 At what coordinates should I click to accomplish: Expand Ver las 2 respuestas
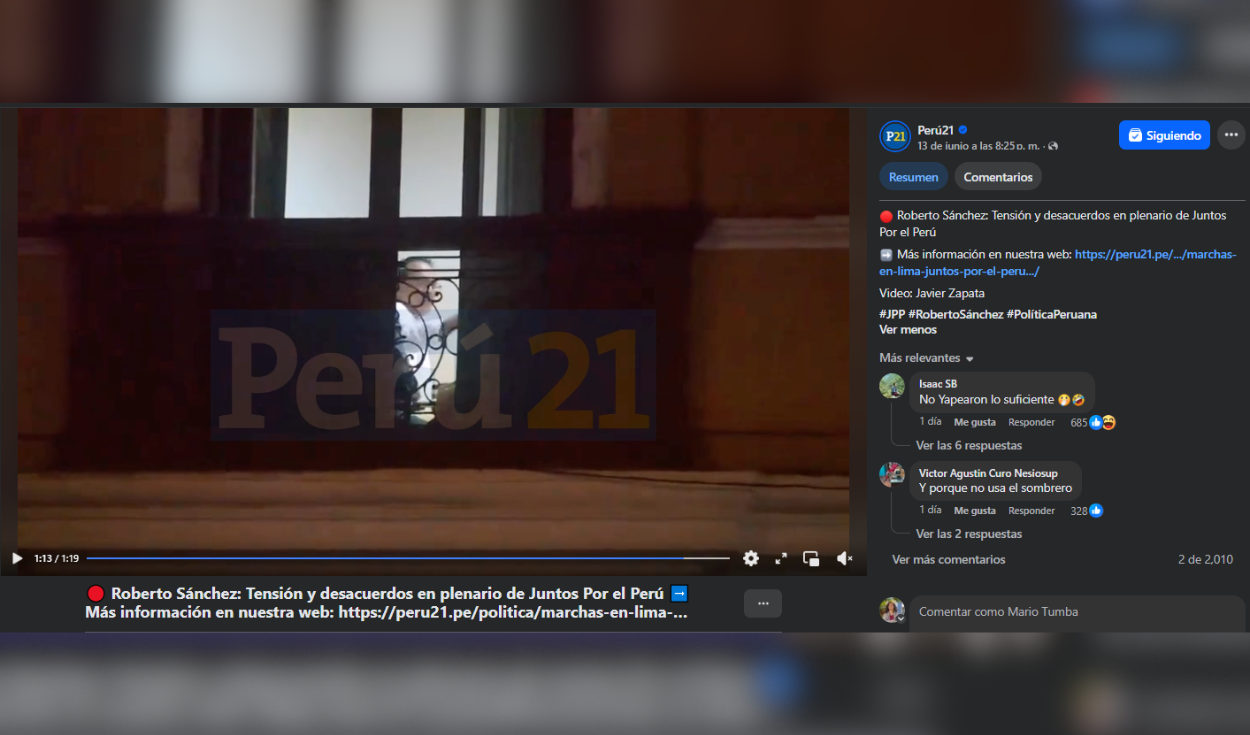[969, 534]
